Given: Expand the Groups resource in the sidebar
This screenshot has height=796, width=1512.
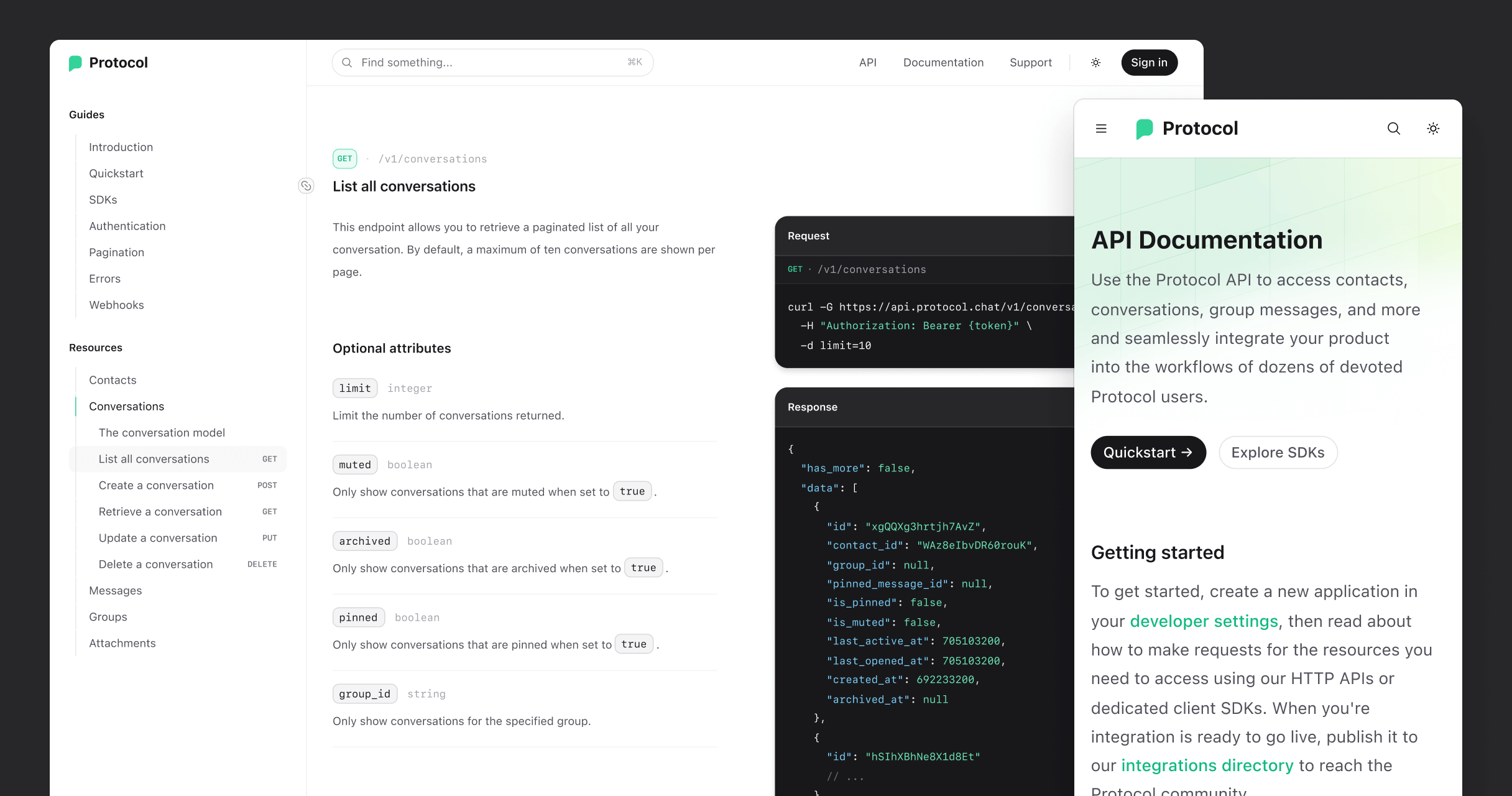Looking at the screenshot, I should click(x=108, y=616).
